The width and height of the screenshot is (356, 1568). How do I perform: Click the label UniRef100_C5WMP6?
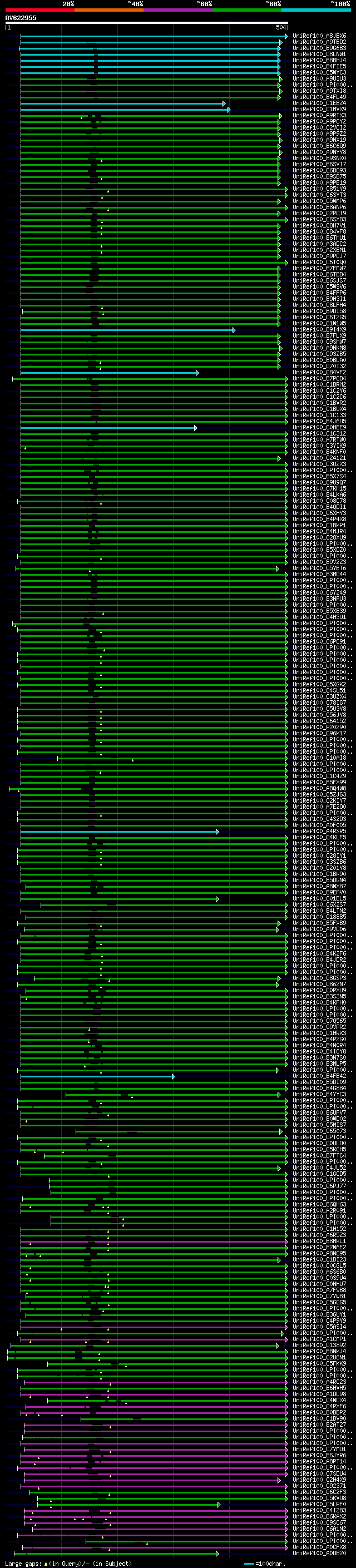pos(319,201)
